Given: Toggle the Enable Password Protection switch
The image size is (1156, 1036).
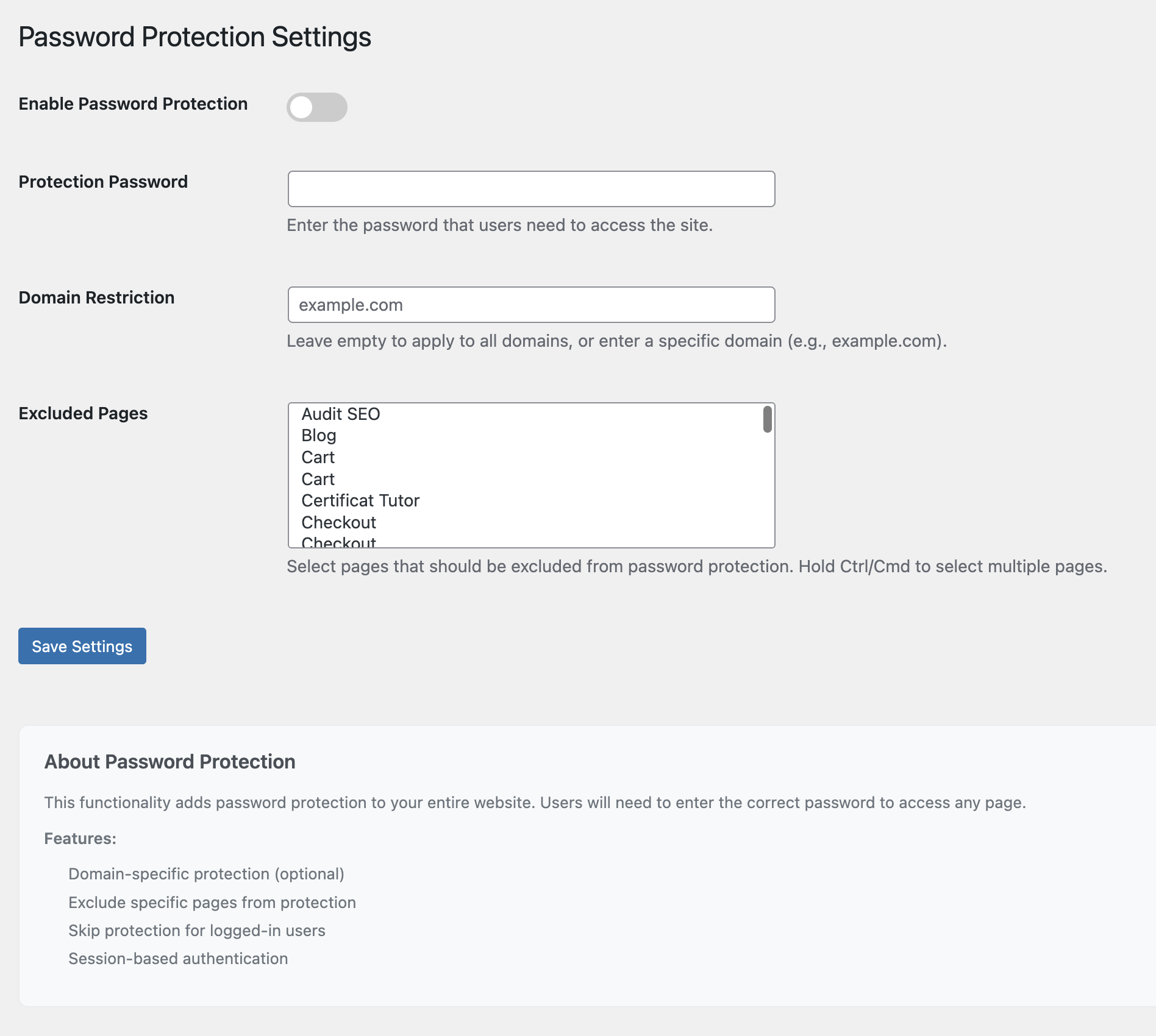Looking at the screenshot, I should click(316, 107).
